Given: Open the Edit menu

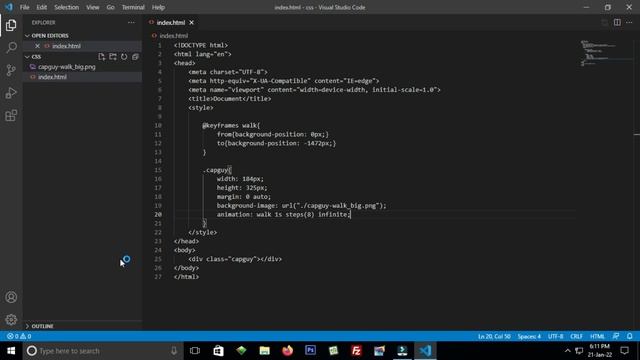Looking at the screenshot, I should tap(42, 7).
